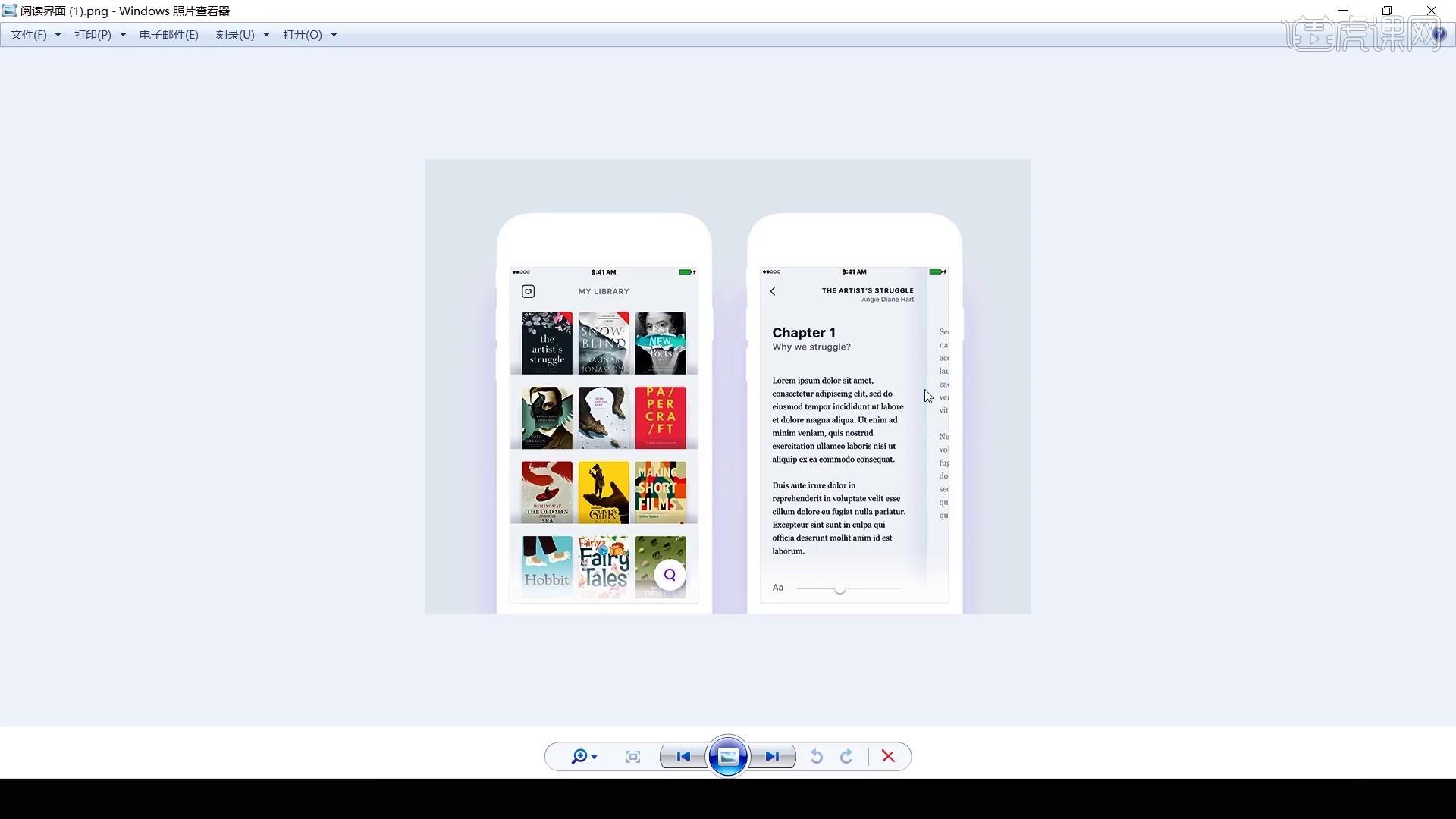The image size is (1456, 819).
Task: Start the slideshow playback button
Action: pos(728,757)
